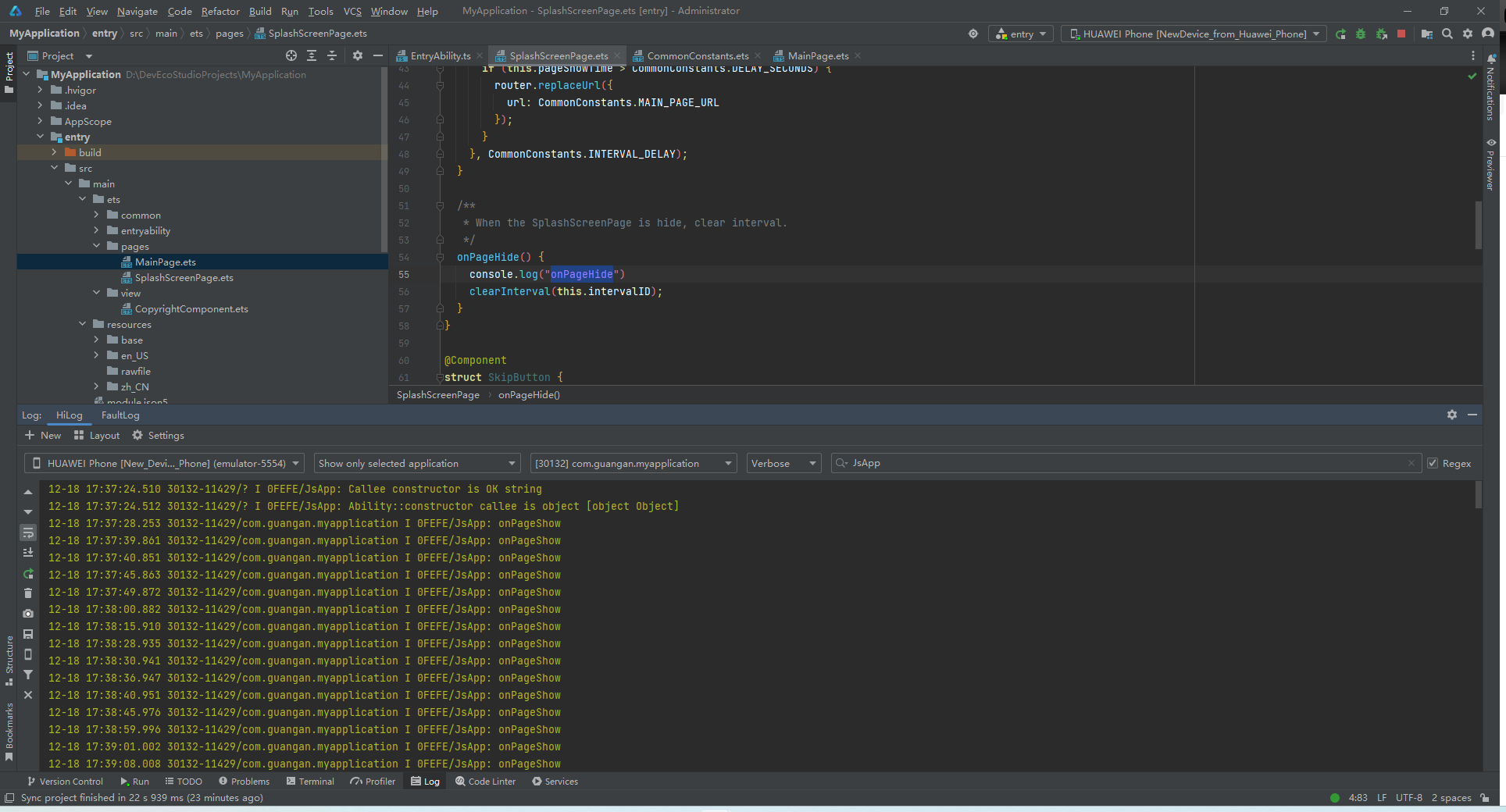
Task: Toggle the Bookmarks tool window tab
Action: (x=9, y=732)
